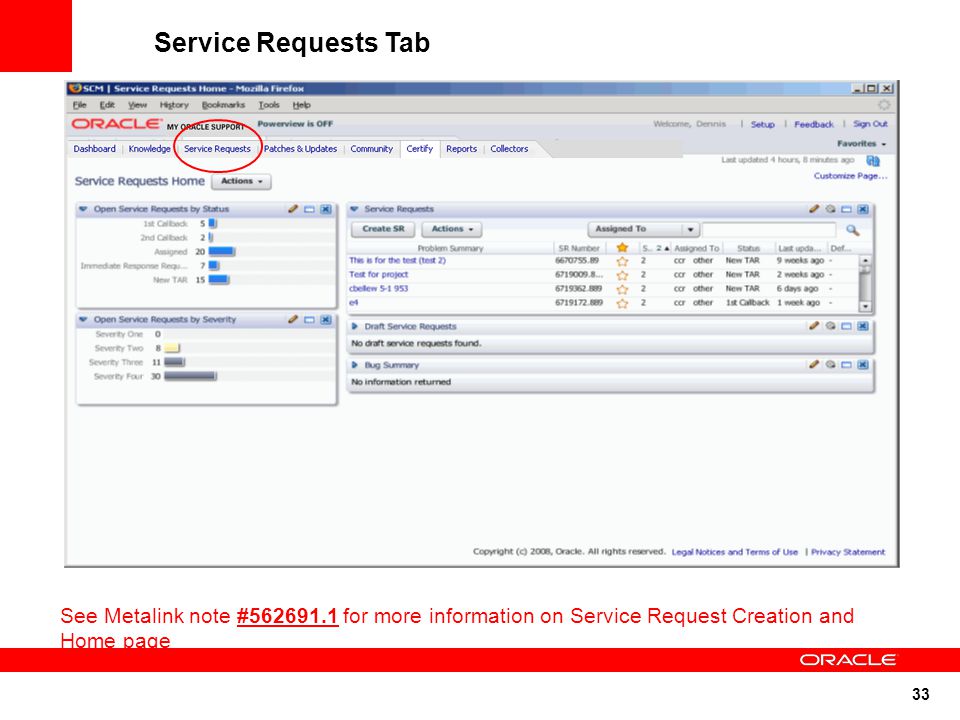Image resolution: width=960 pixels, height=720 pixels.
Task: Click the refresh icon on Service Requests panel
Action: tap(830, 209)
